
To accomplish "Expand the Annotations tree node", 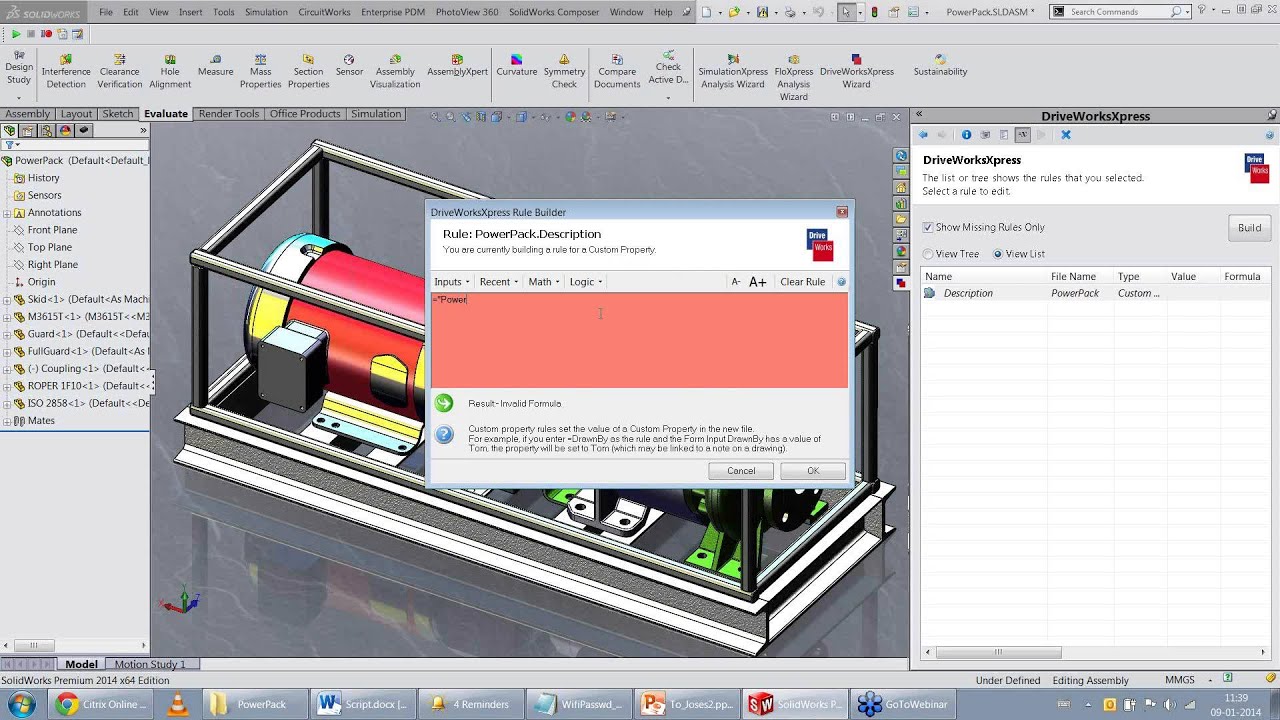I will [7, 213].
